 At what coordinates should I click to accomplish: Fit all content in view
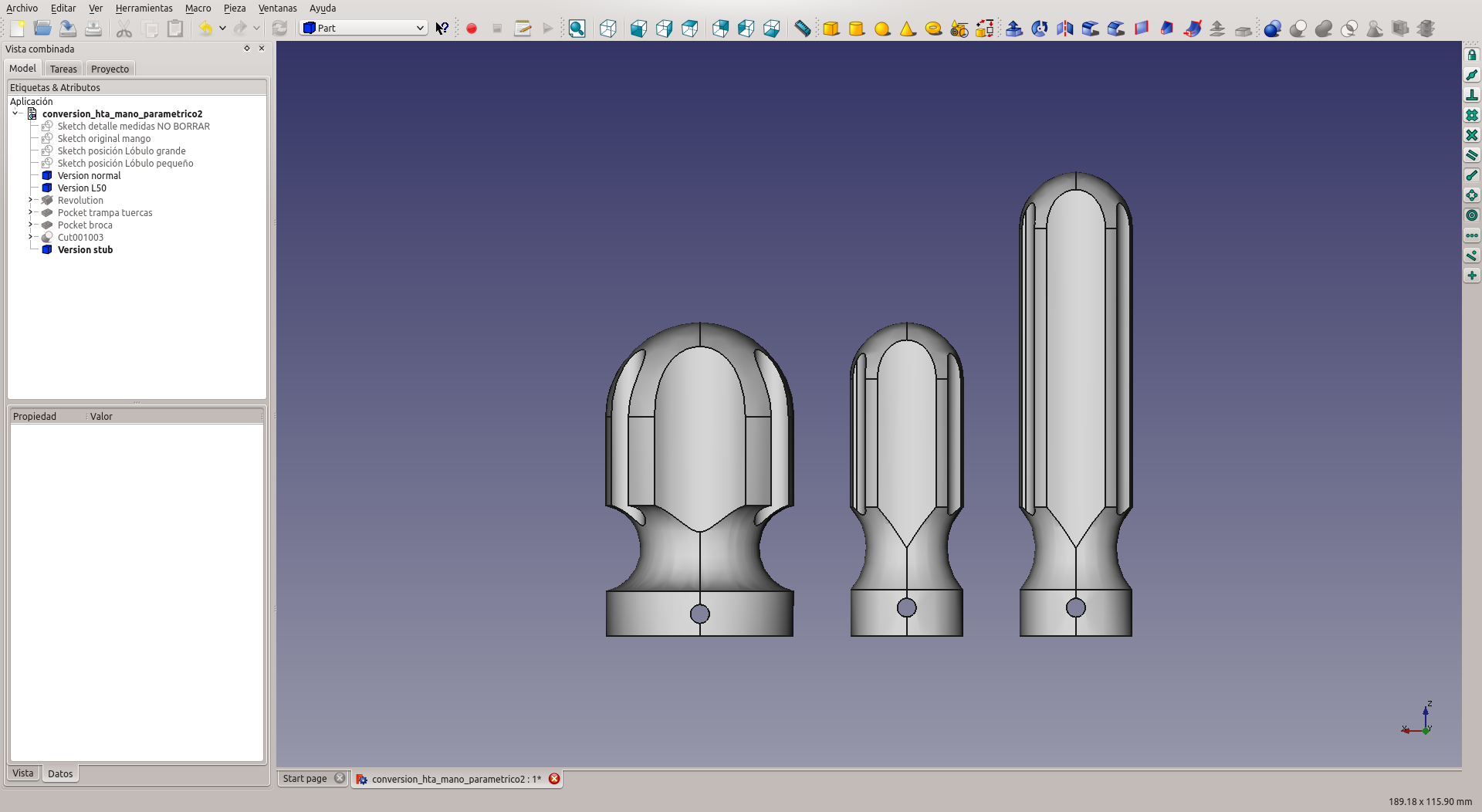point(577,29)
